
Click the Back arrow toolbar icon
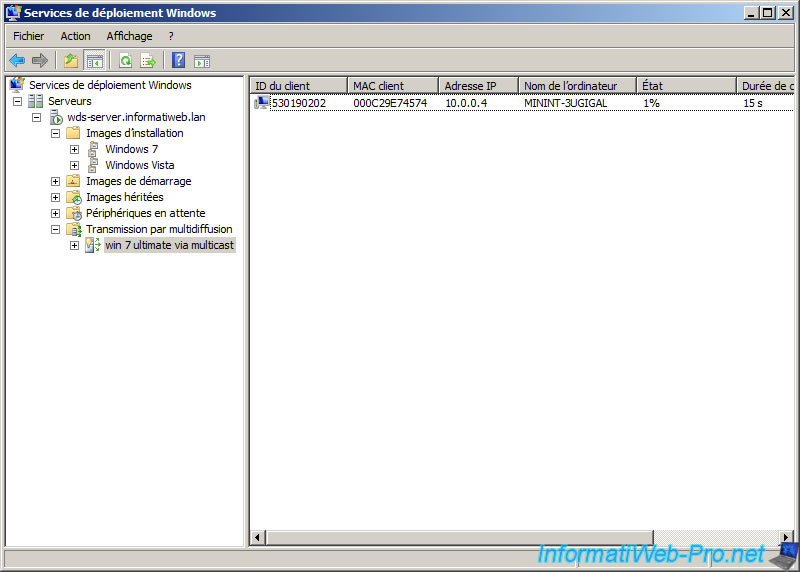(17, 61)
